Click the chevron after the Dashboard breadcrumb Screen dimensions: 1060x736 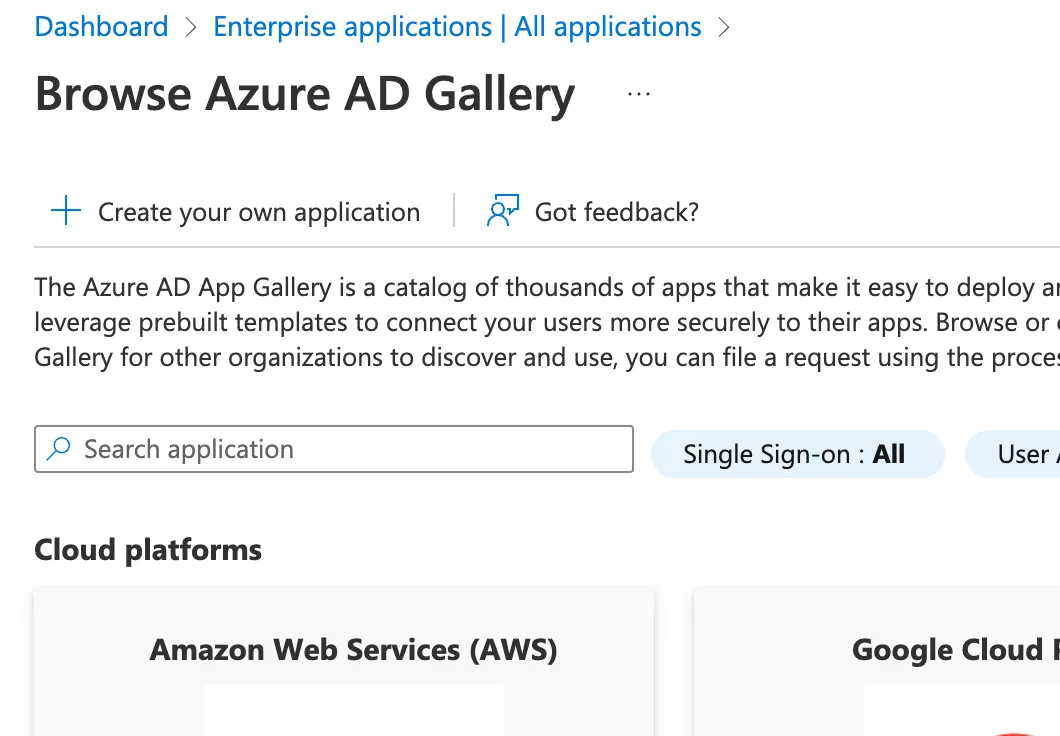tap(191, 28)
